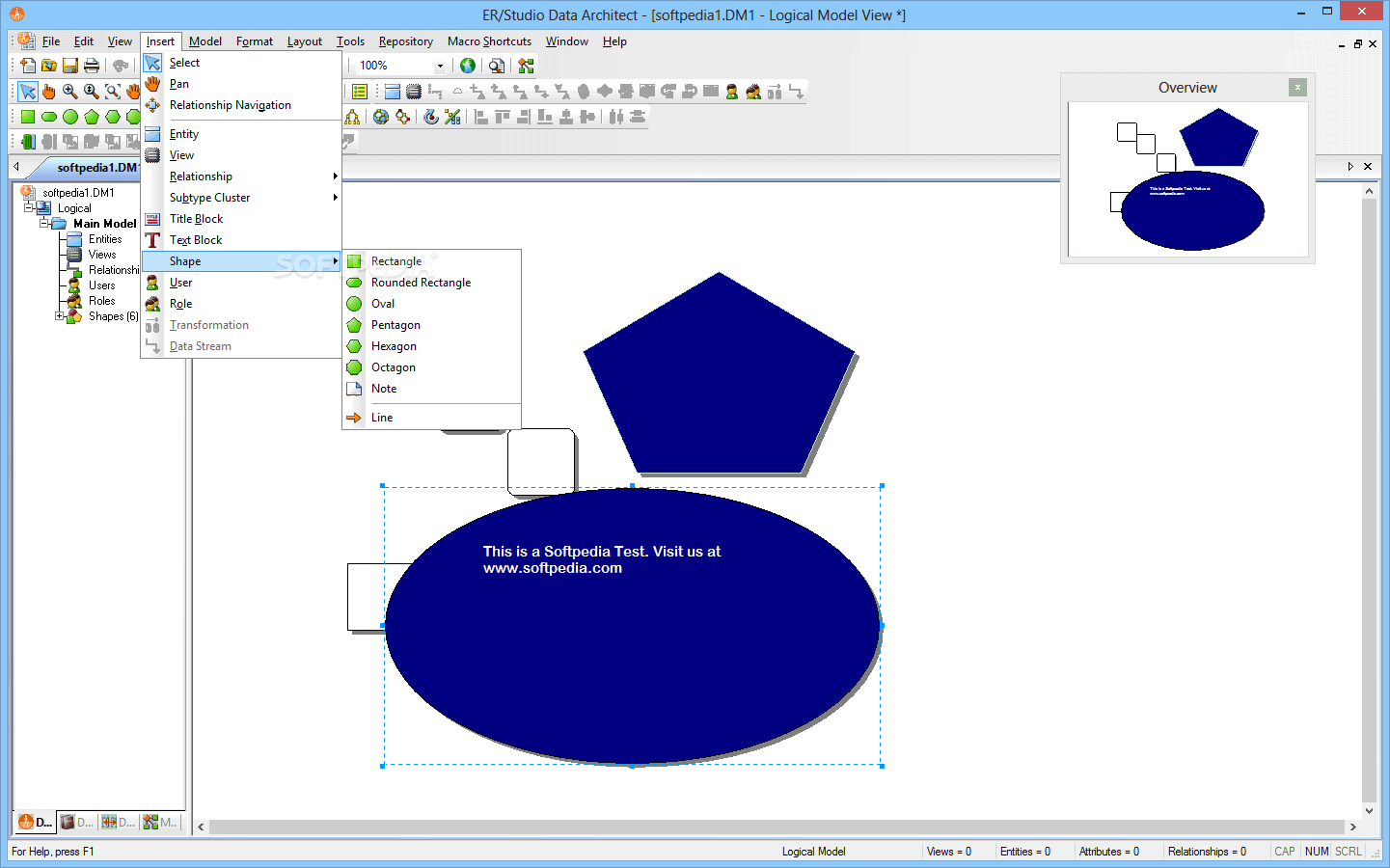This screenshot has height=868, width=1390.
Task: Activate the pointing-hand tool in the toolbar
Action: click(x=49, y=92)
